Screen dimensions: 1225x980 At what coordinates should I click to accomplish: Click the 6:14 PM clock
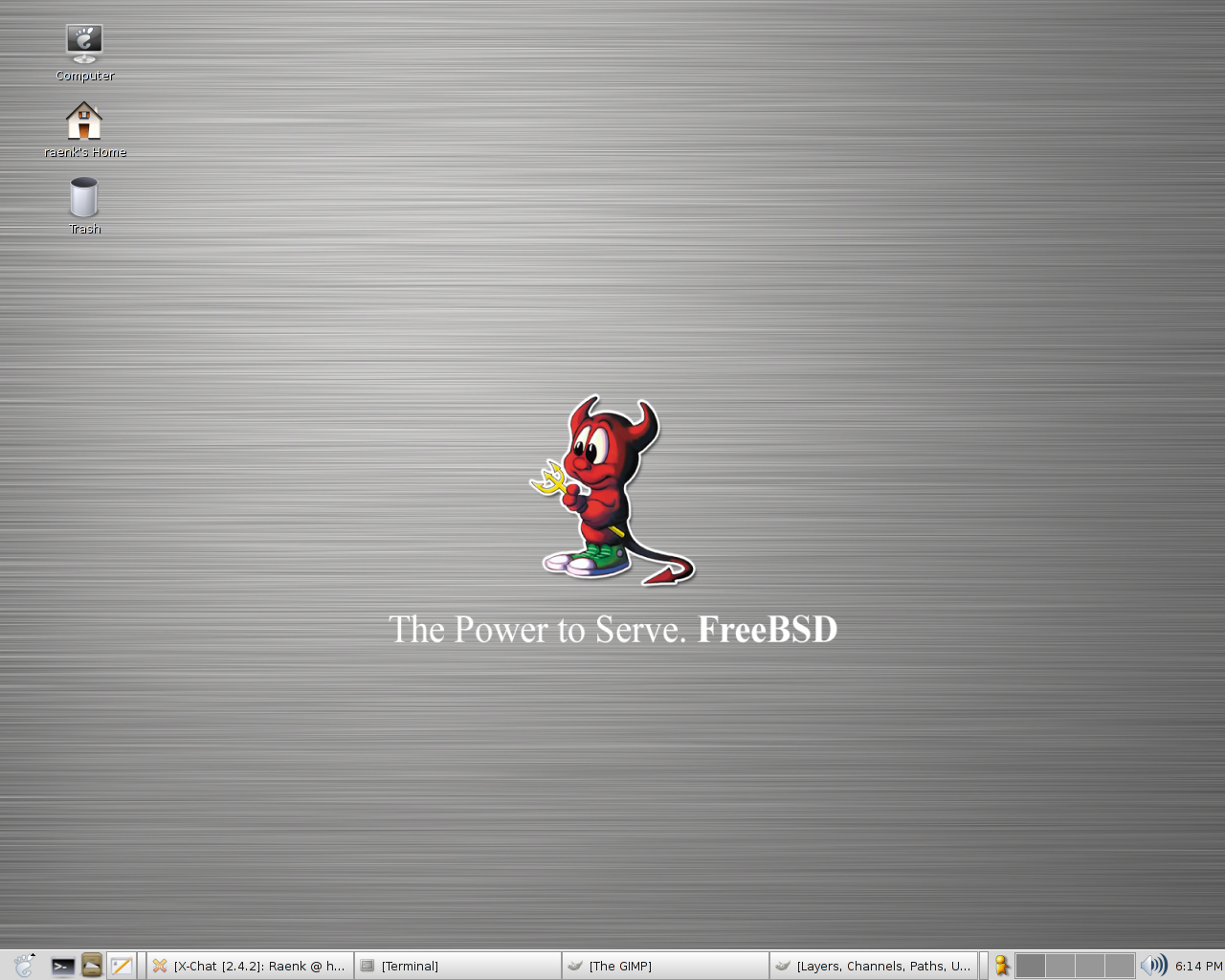1198,966
